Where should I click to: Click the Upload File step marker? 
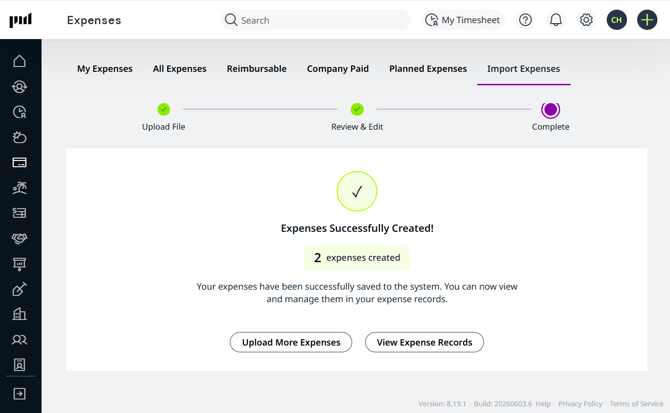164,109
